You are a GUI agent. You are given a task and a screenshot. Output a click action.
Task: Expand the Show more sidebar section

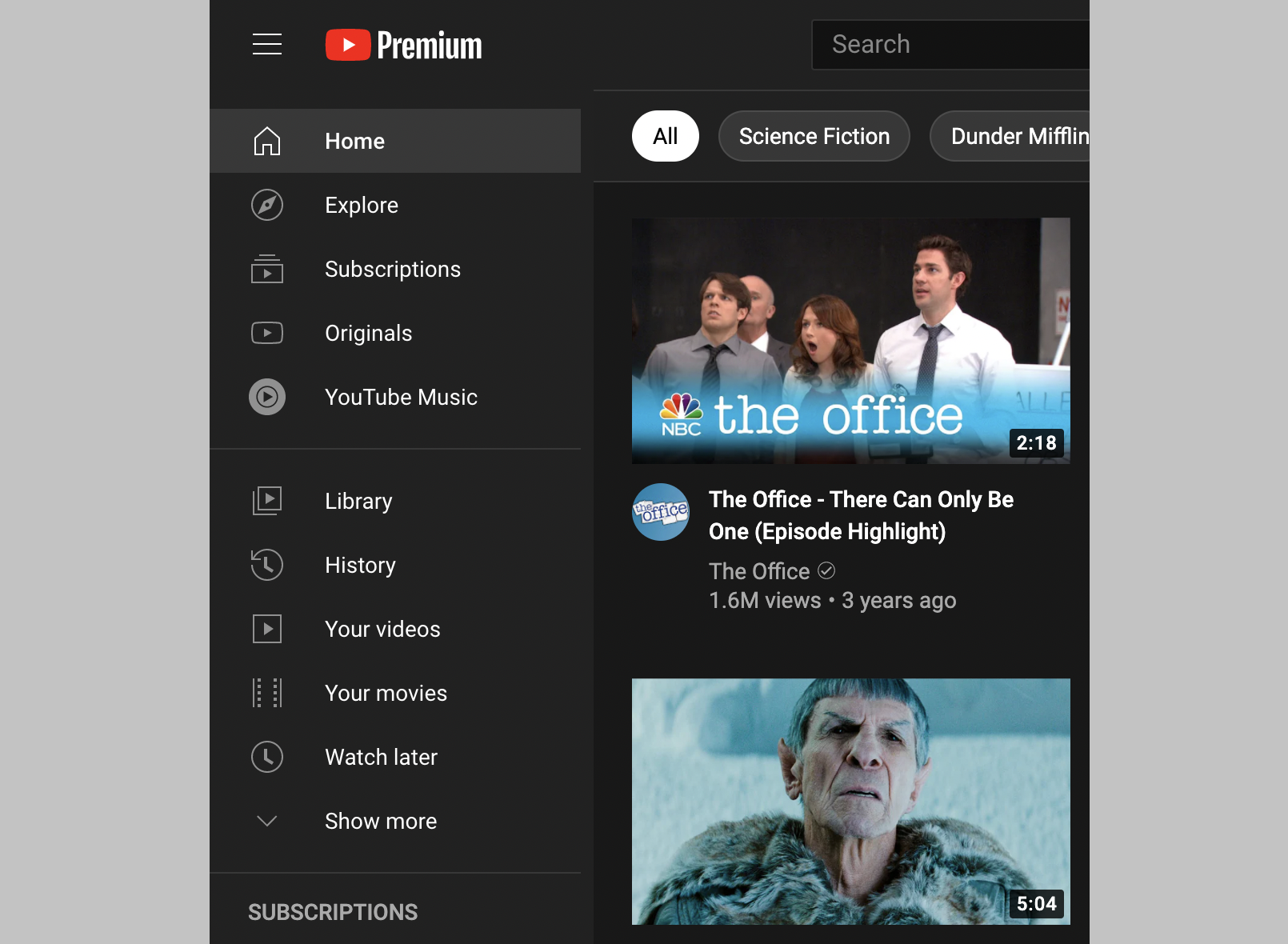tap(380, 821)
